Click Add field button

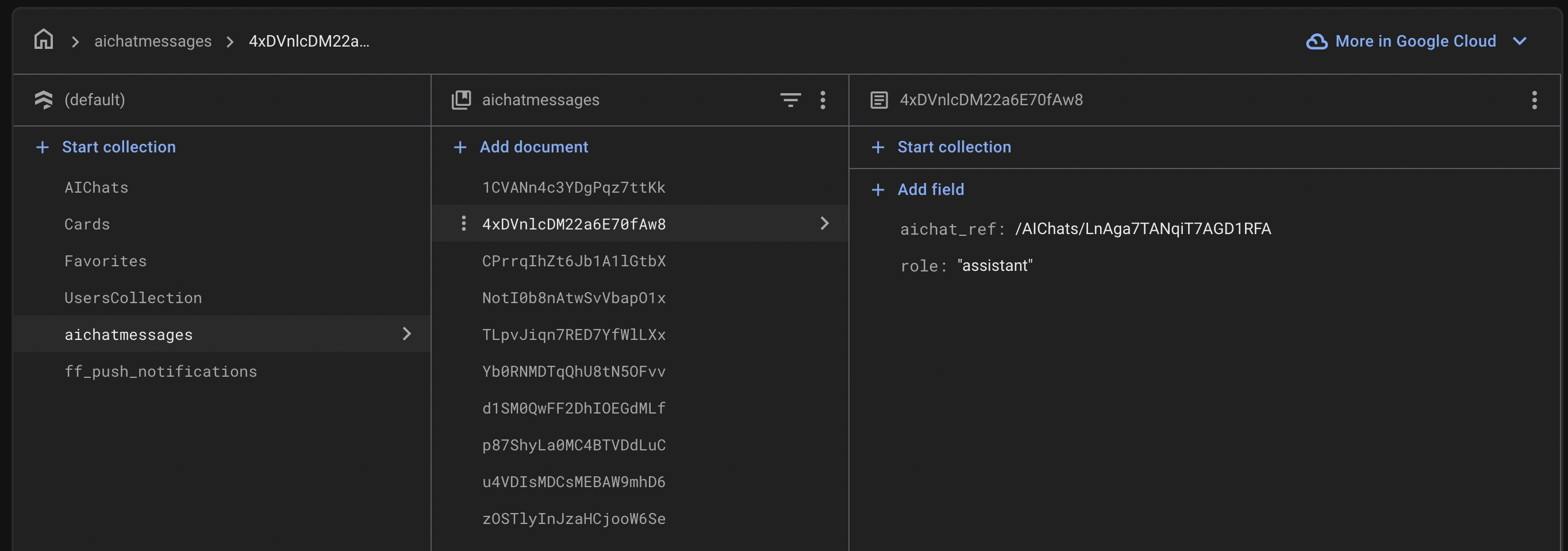click(x=931, y=189)
